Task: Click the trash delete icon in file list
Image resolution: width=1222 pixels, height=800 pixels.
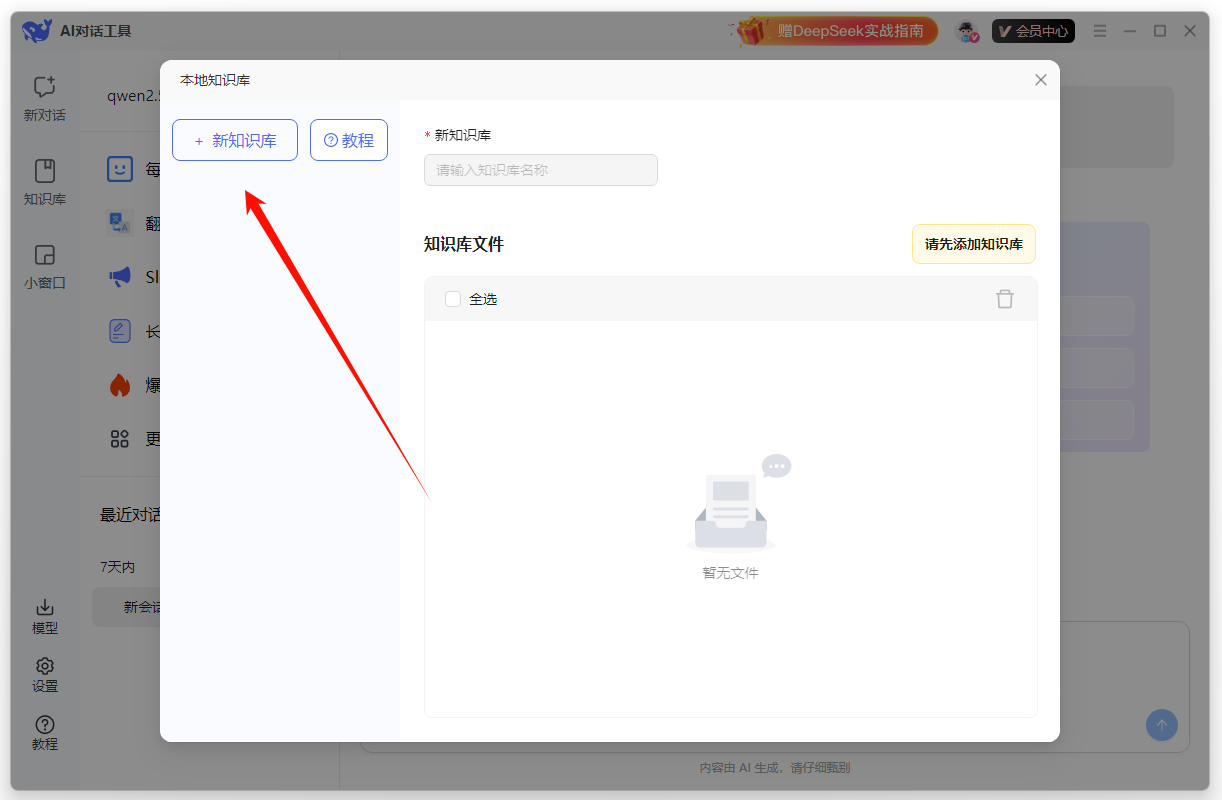Action: coord(1004,299)
